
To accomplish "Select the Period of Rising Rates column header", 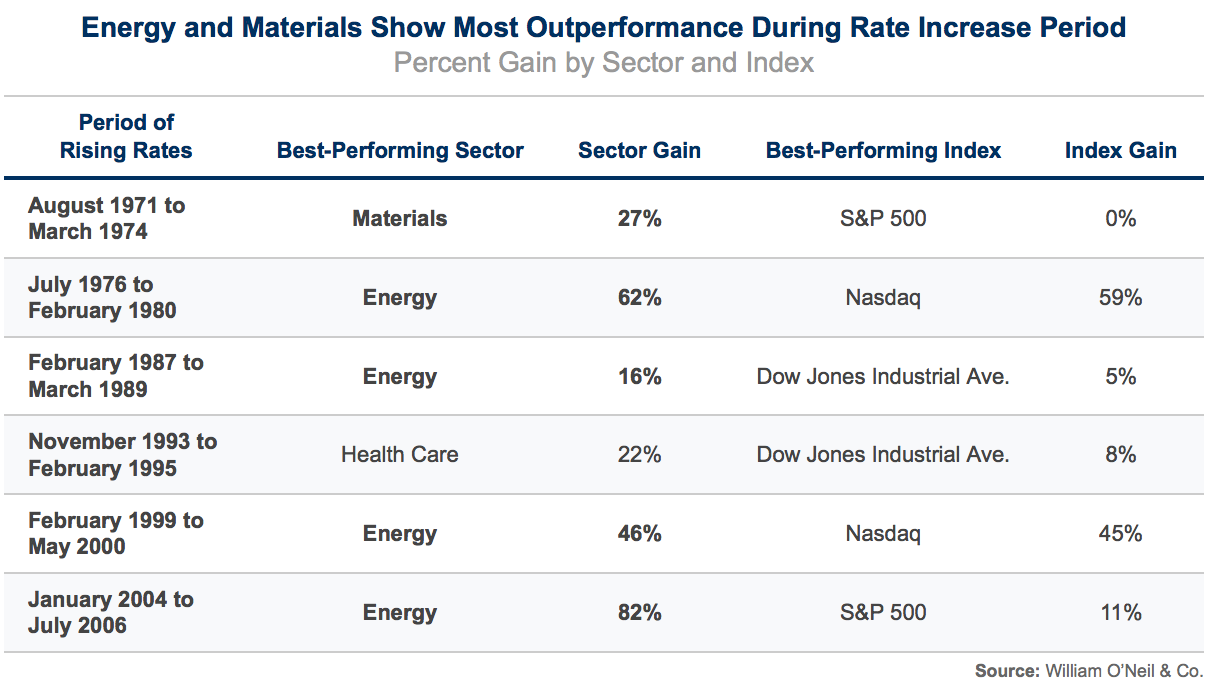I will click(x=126, y=136).
